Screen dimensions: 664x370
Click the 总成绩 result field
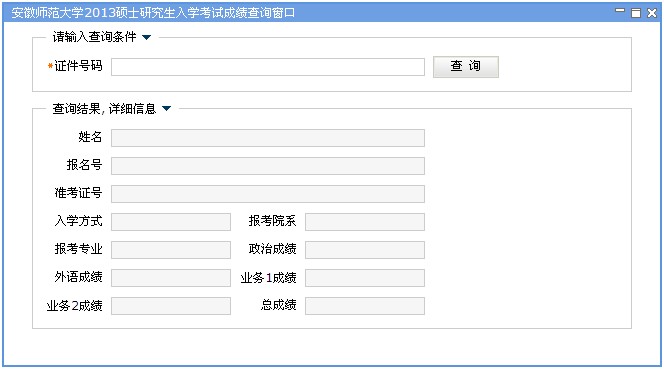(365, 306)
